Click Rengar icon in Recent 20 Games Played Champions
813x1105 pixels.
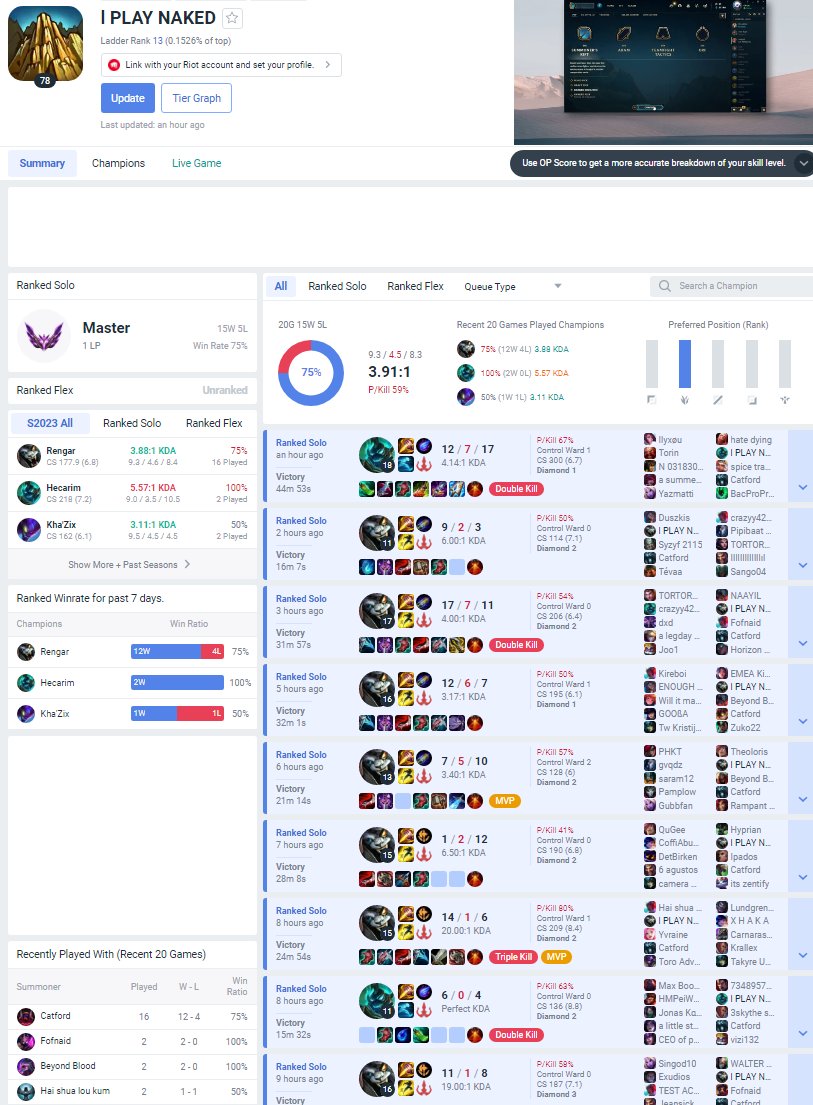point(466,349)
